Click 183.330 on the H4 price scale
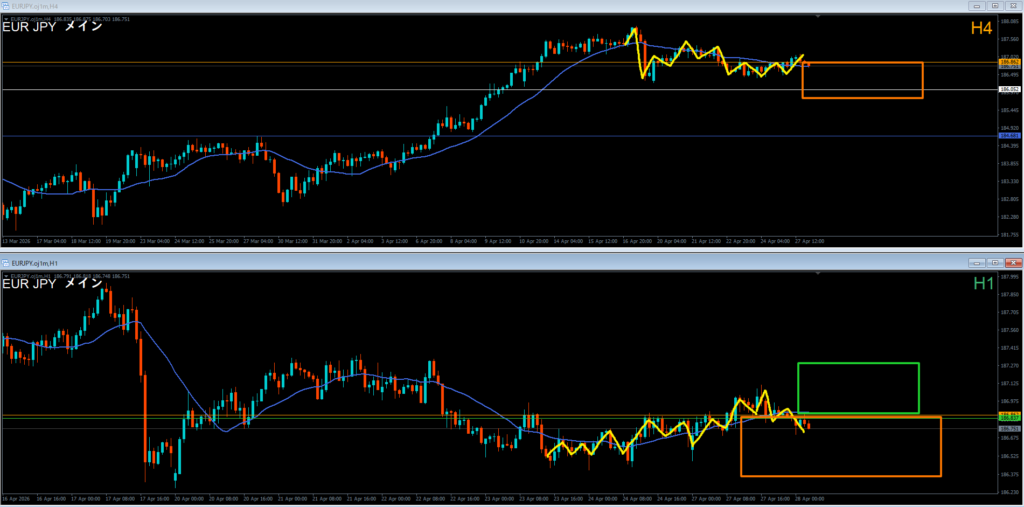 pos(1010,181)
